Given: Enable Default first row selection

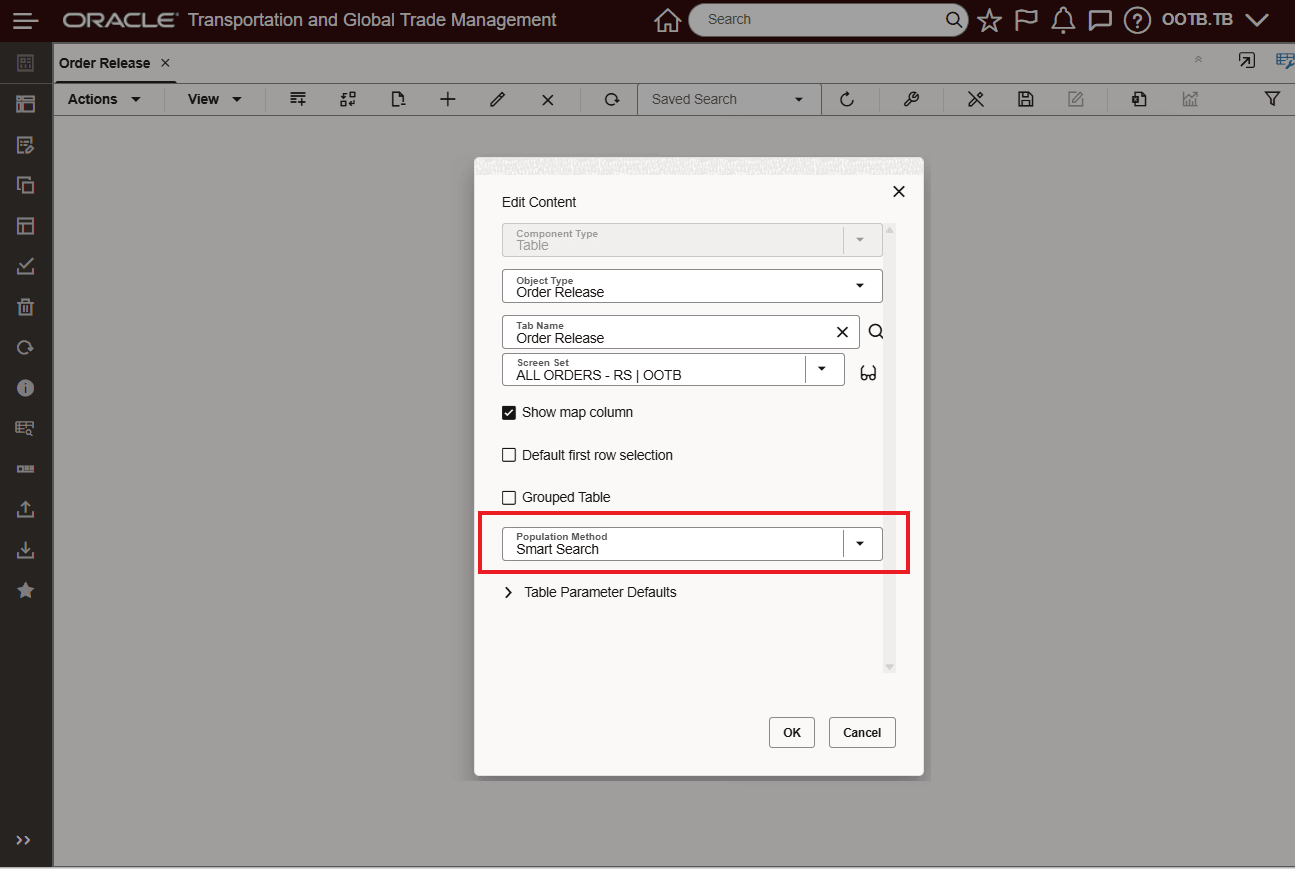Looking at the screenshot, I should (x=509, y=455).
